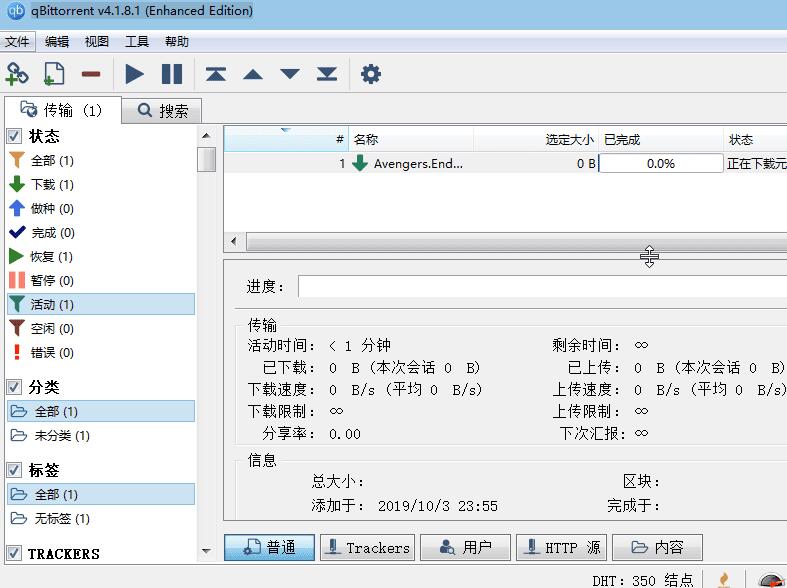Sort torrents by 选定大小 column
This screenshot has width=787, height=588.
click(x=536, y=139)
